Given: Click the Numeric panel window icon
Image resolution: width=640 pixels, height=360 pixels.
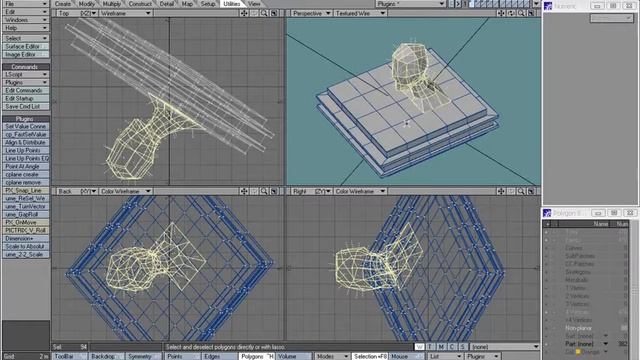Looking at the screenshot, I should 548,6.
